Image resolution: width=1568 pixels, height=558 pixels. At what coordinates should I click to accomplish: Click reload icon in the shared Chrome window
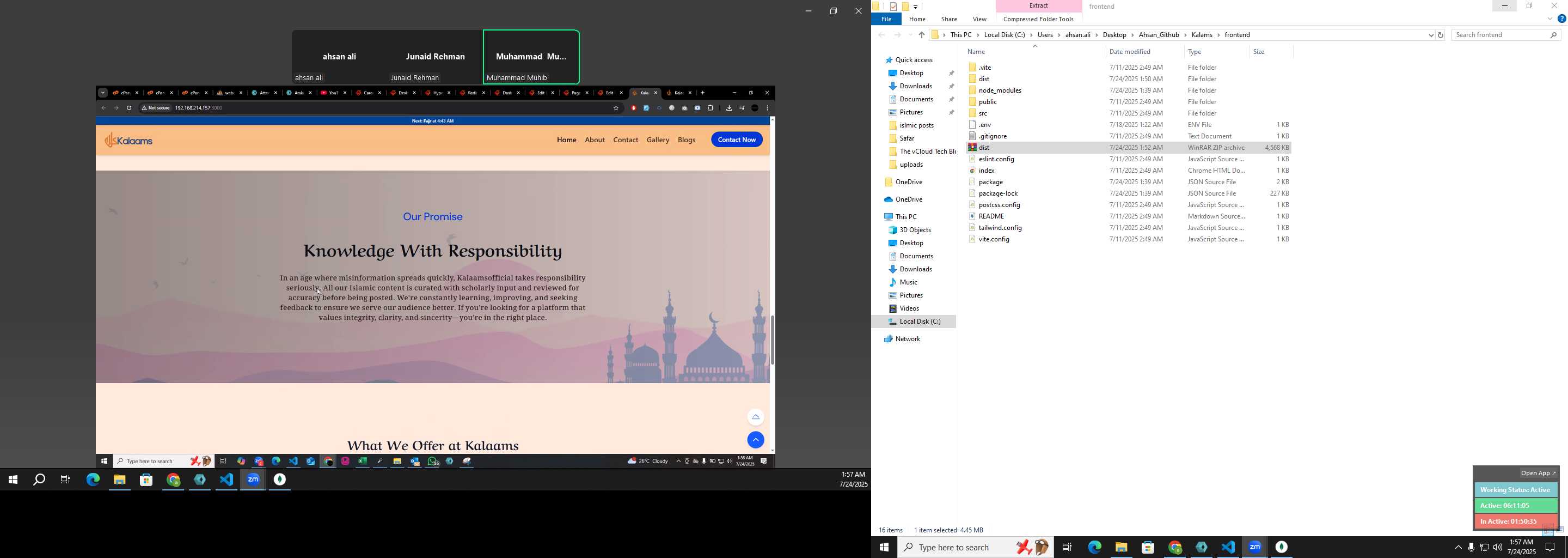point(129,108)
